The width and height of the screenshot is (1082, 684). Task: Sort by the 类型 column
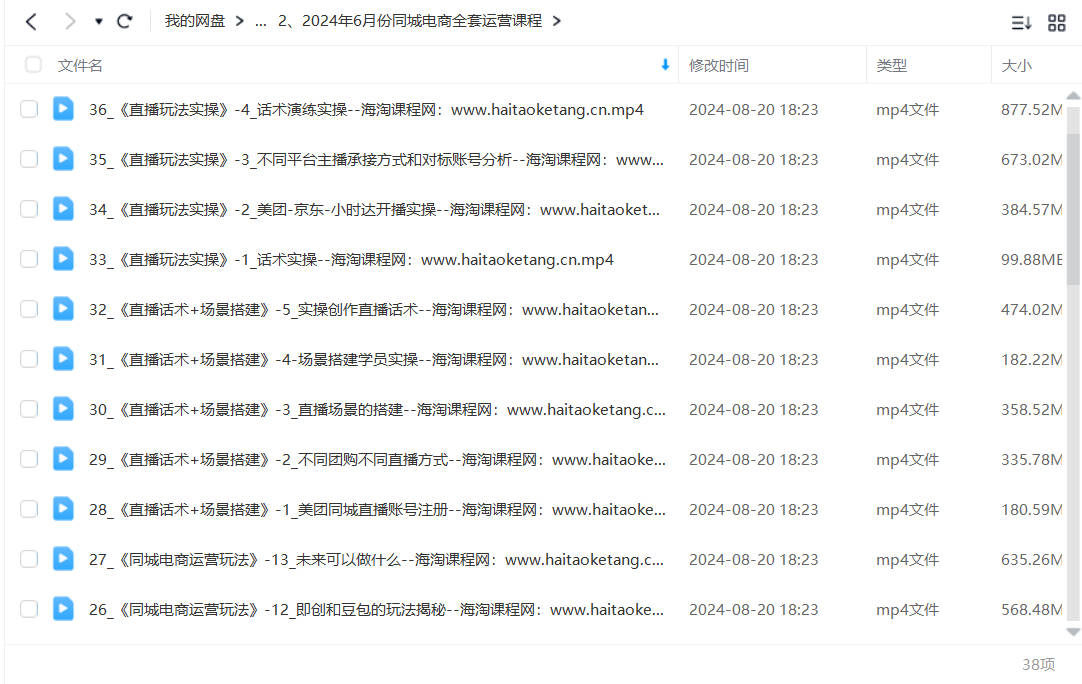[x=892, y=66]
